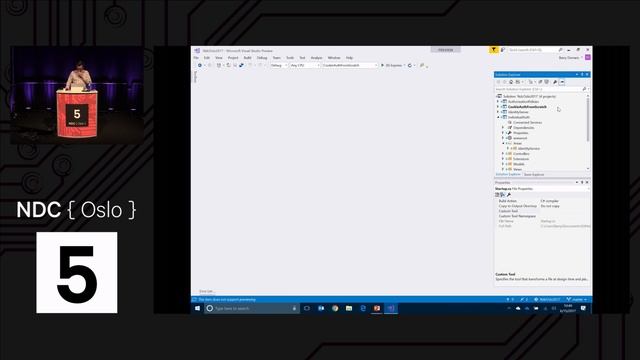Screen dimensions: 640x360
Task: Click the Windows Start button
Action: (198, 308)
